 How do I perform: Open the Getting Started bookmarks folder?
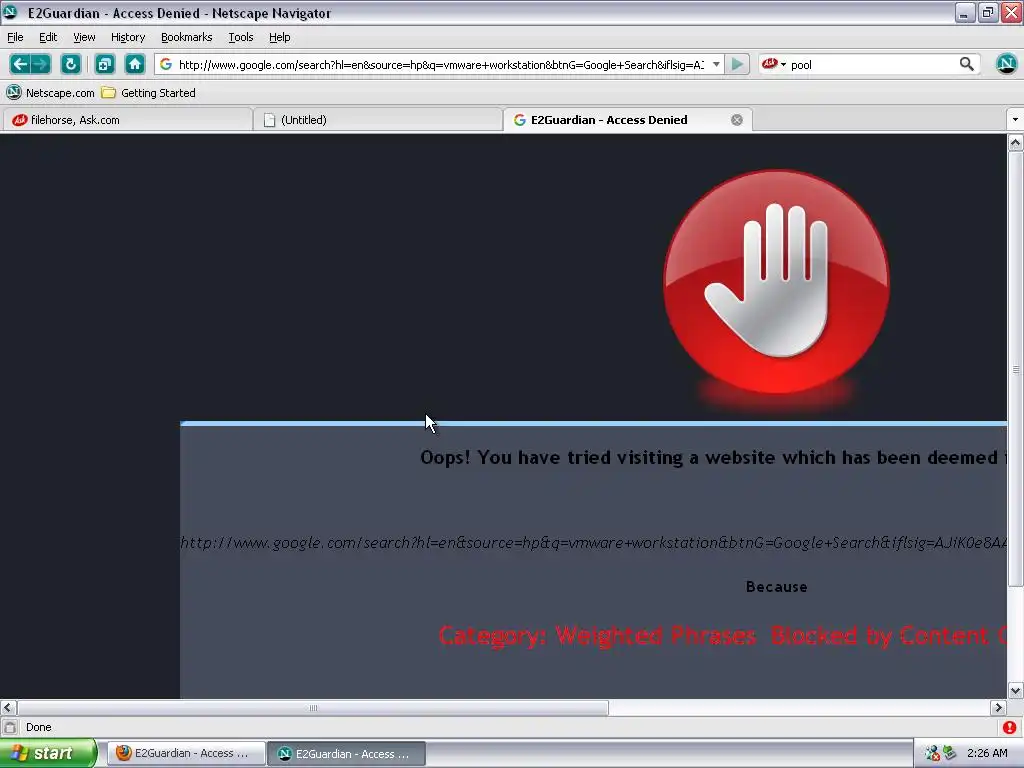tap(149, 93)
